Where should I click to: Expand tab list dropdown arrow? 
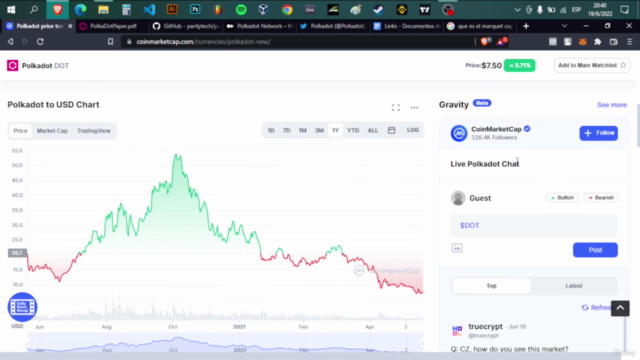tap(564, 26)
